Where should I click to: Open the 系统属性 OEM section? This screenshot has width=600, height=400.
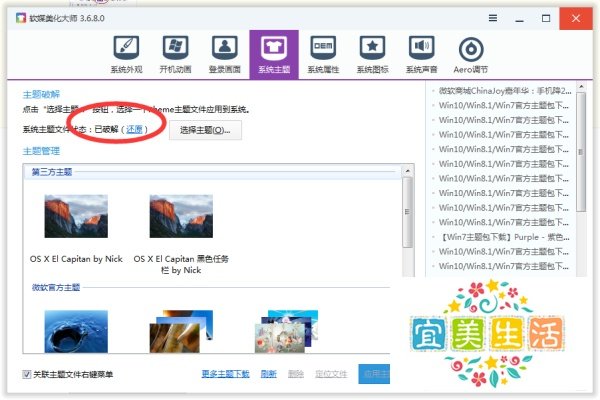pos(323,55)
